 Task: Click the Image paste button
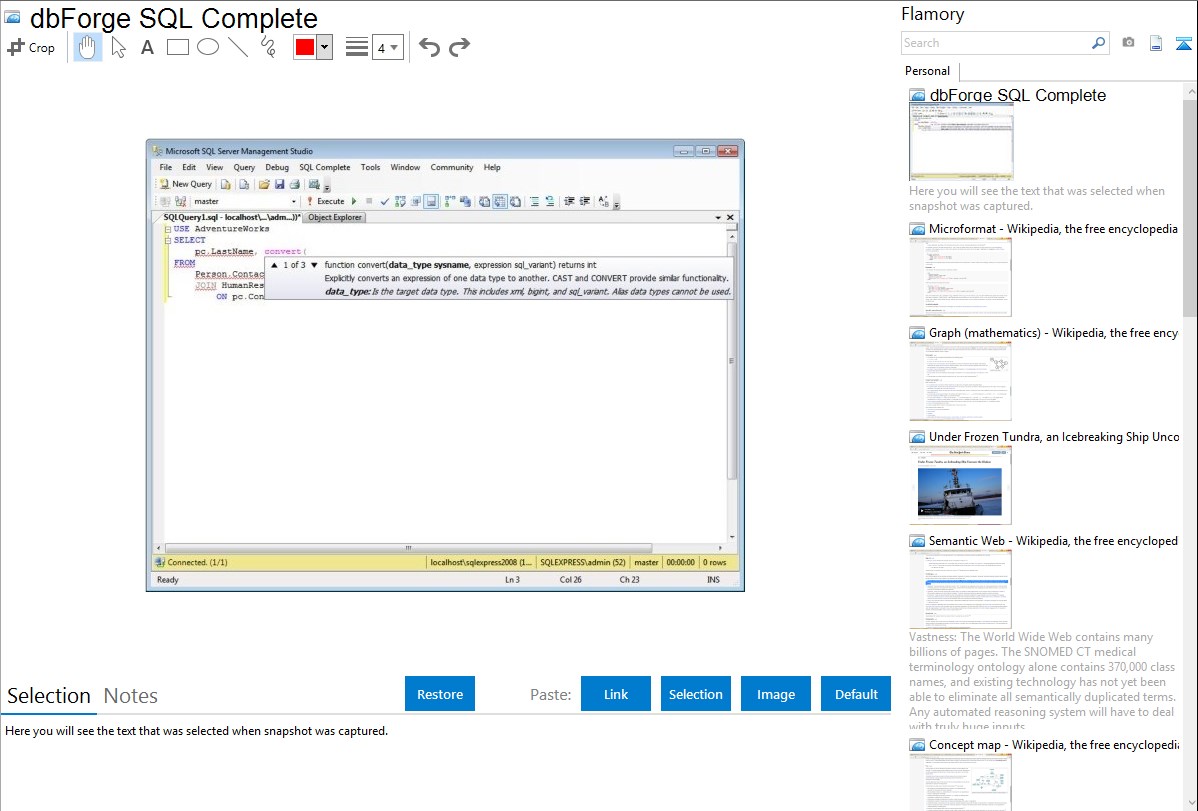click(775, 694)
